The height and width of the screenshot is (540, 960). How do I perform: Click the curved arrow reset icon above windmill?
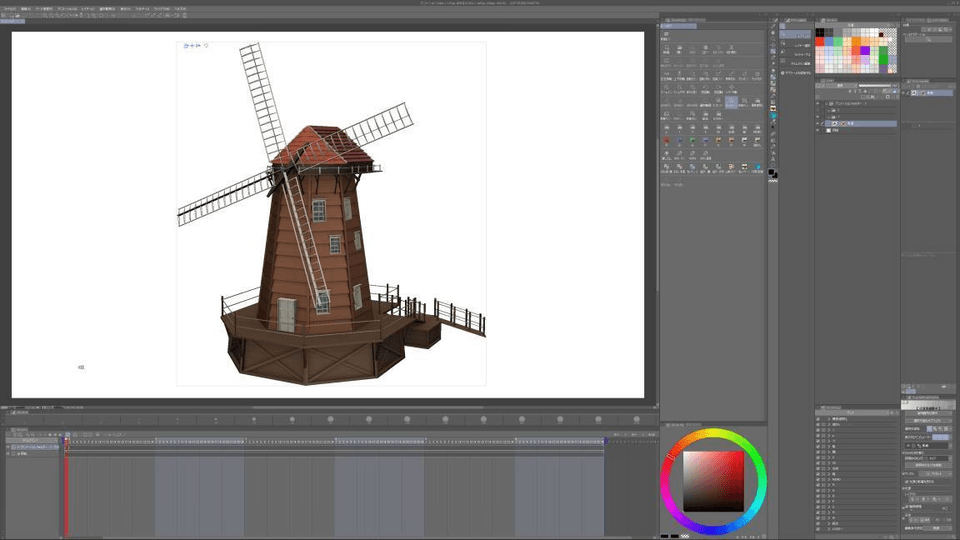206,45
